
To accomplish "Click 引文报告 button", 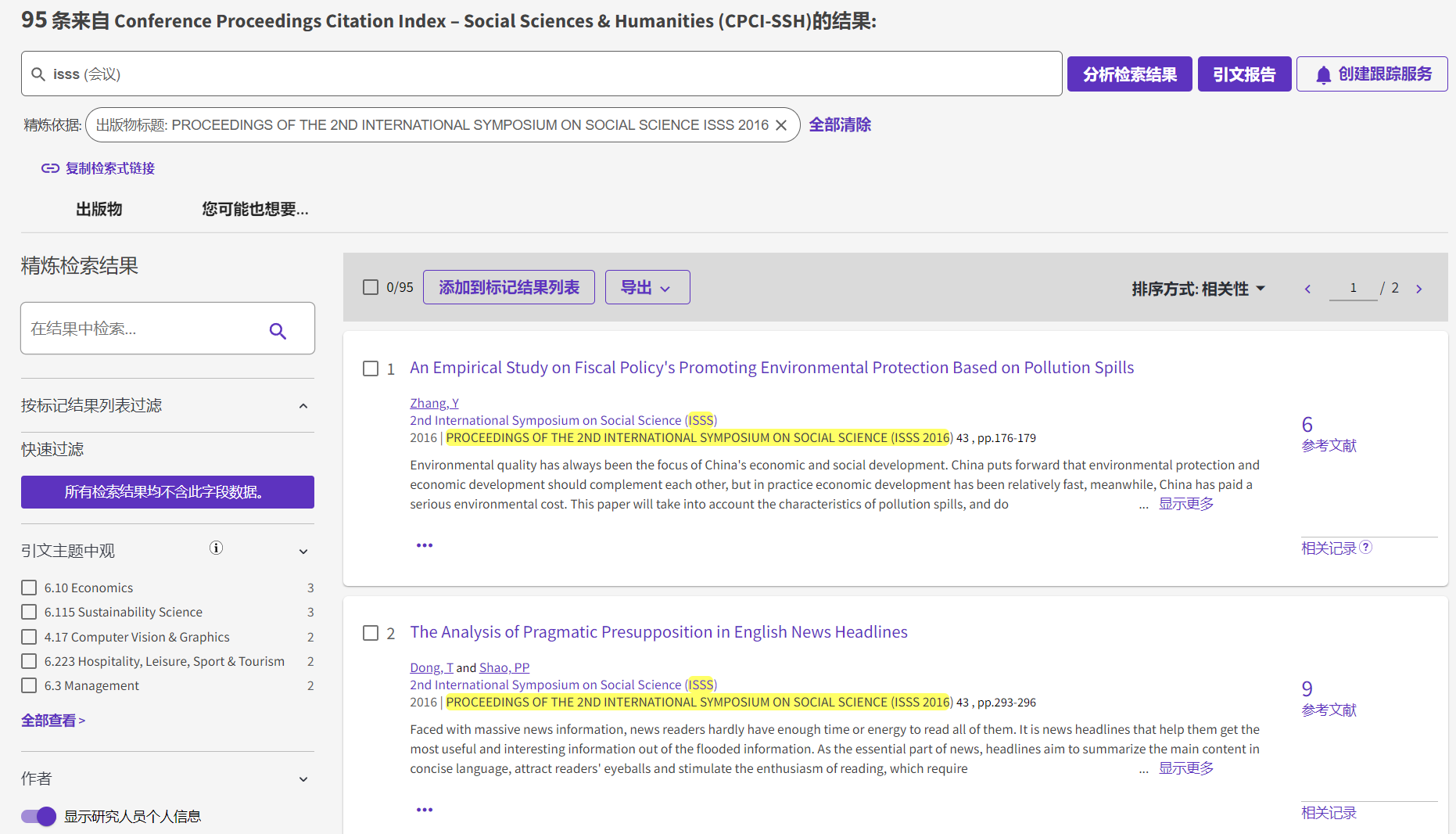I will (1244, 74).
